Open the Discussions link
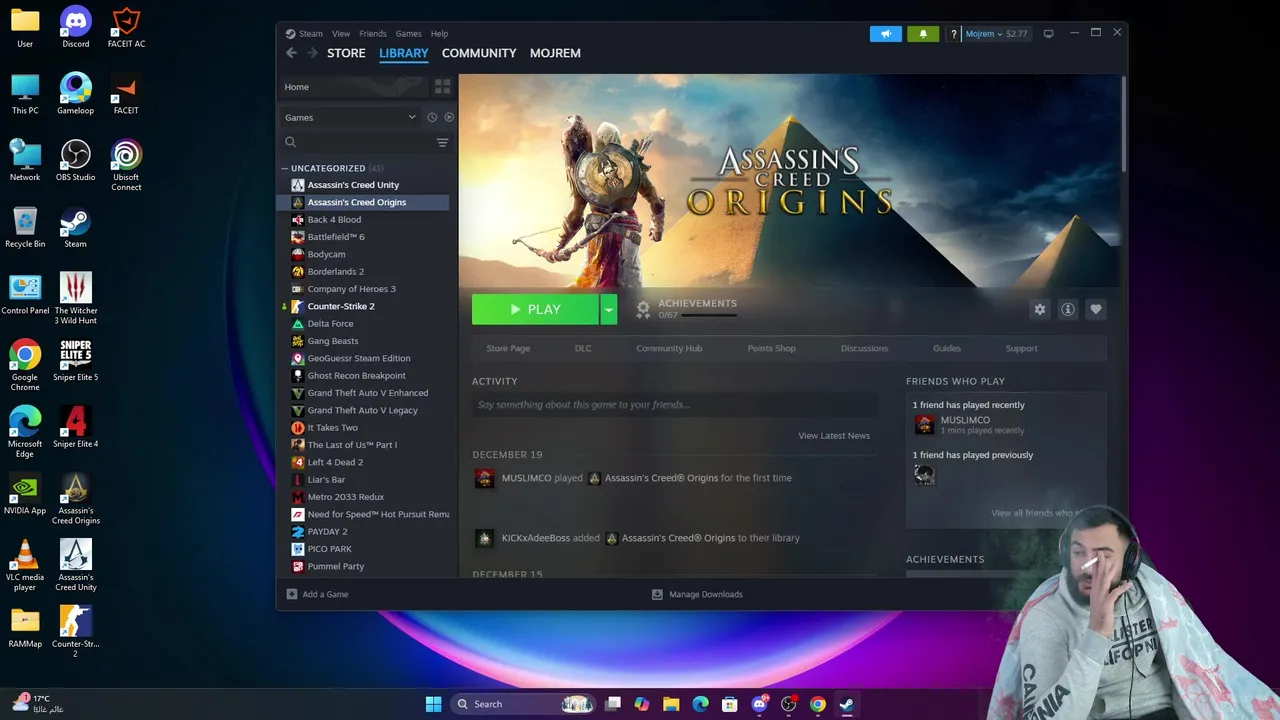The image size is (1280, 720). [864, 348]
